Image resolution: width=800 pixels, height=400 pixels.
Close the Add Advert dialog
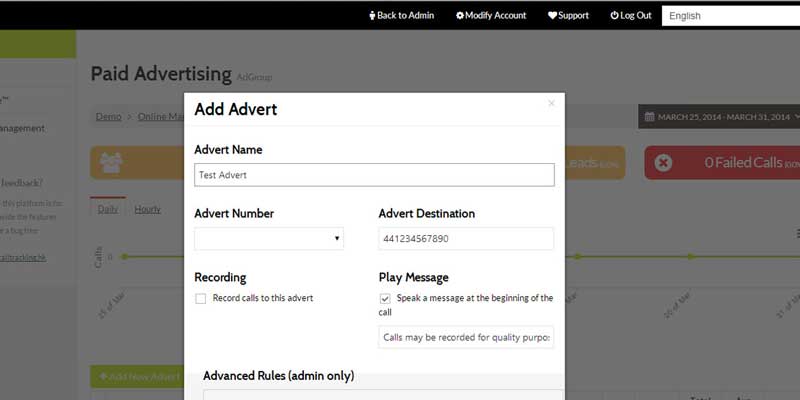click(551, 103)
